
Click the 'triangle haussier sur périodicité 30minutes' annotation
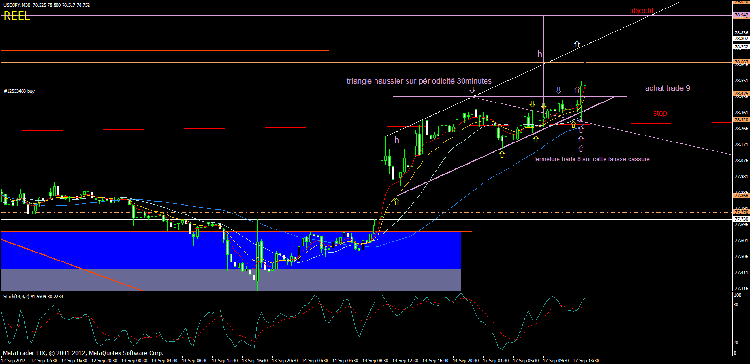419,81
